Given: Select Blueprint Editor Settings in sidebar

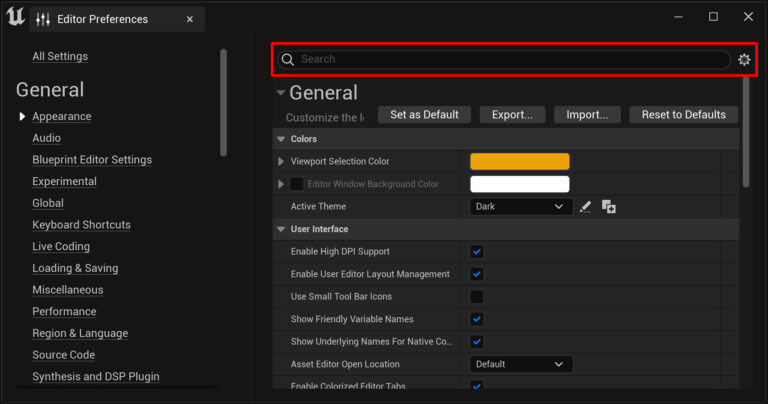Looking at the screenshot, I should (x=92, y=160).
